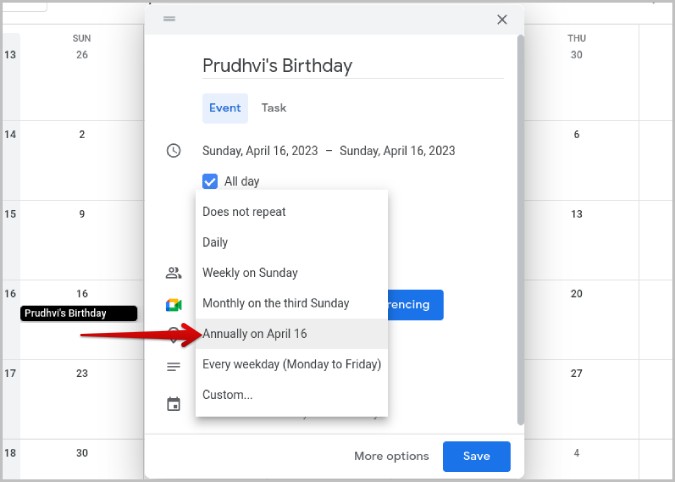Image resolution: width=675 pixels, height=482 pixels.
Task: Grab the dialog drag handle icon
Action: point(169,19)
